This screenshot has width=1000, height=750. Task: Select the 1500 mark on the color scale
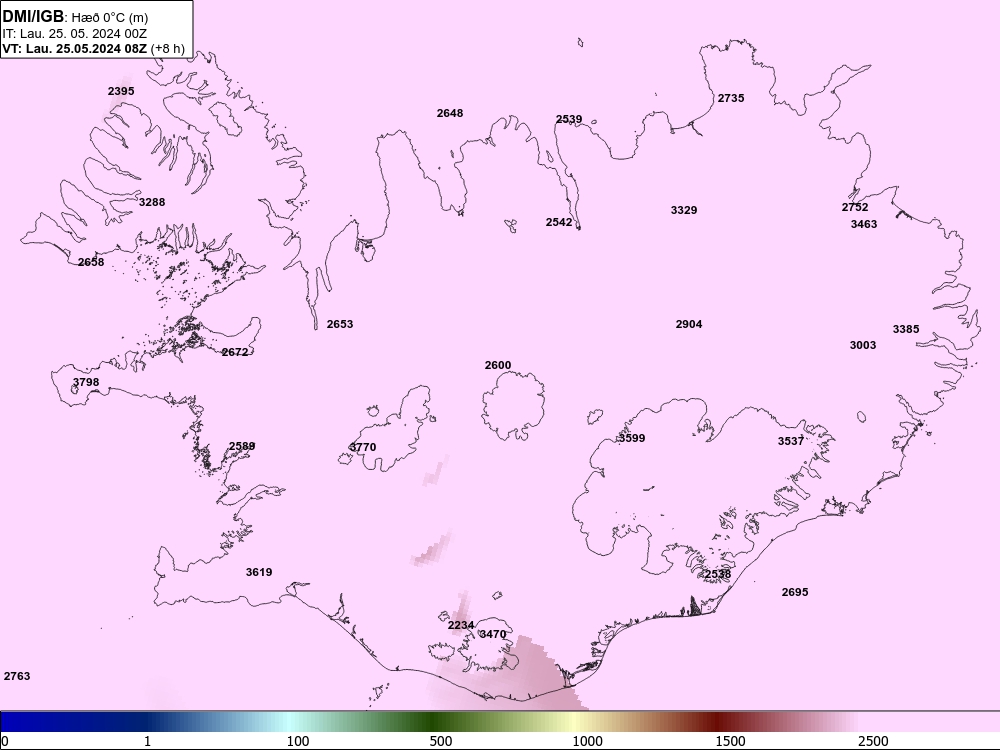coord(730,741)
